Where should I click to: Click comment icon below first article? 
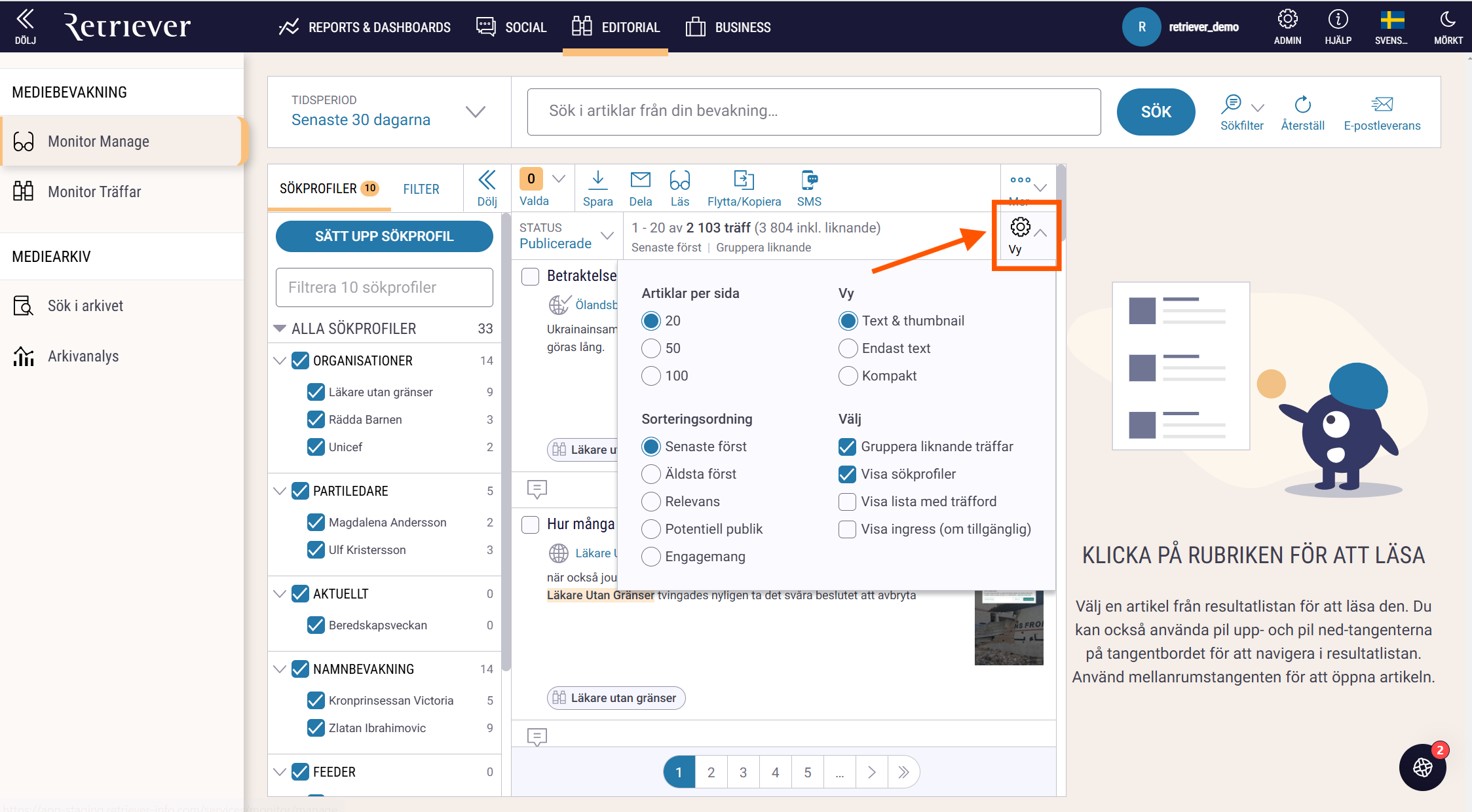(x=537, y=489)
